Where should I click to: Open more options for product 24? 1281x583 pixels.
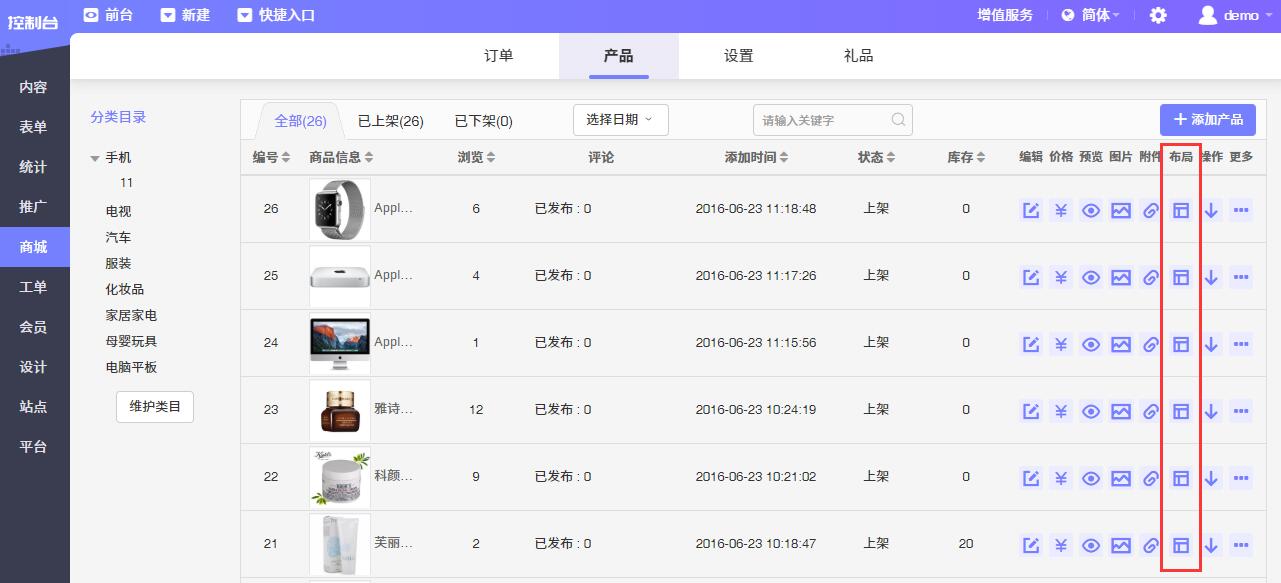(x=1241, y=344)
